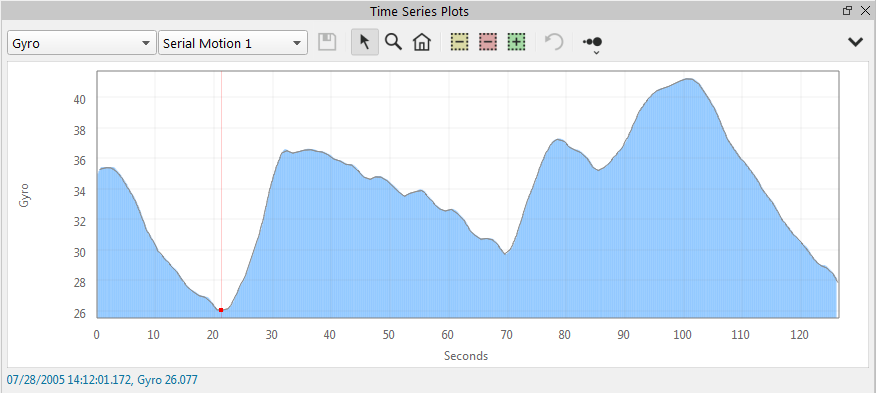The image size is (876, 393).
Task: Click the undo arrow icon
Action: tap(554, 42)
